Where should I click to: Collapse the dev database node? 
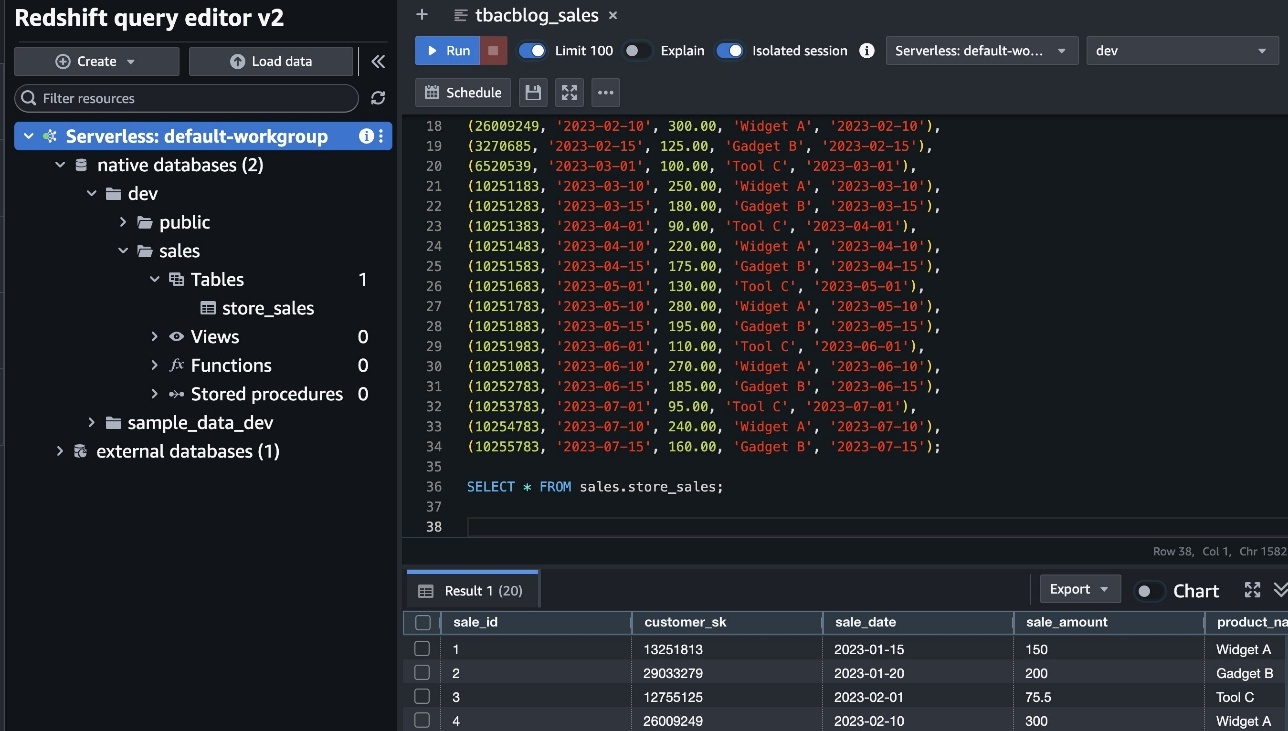[x=92, y=193]
